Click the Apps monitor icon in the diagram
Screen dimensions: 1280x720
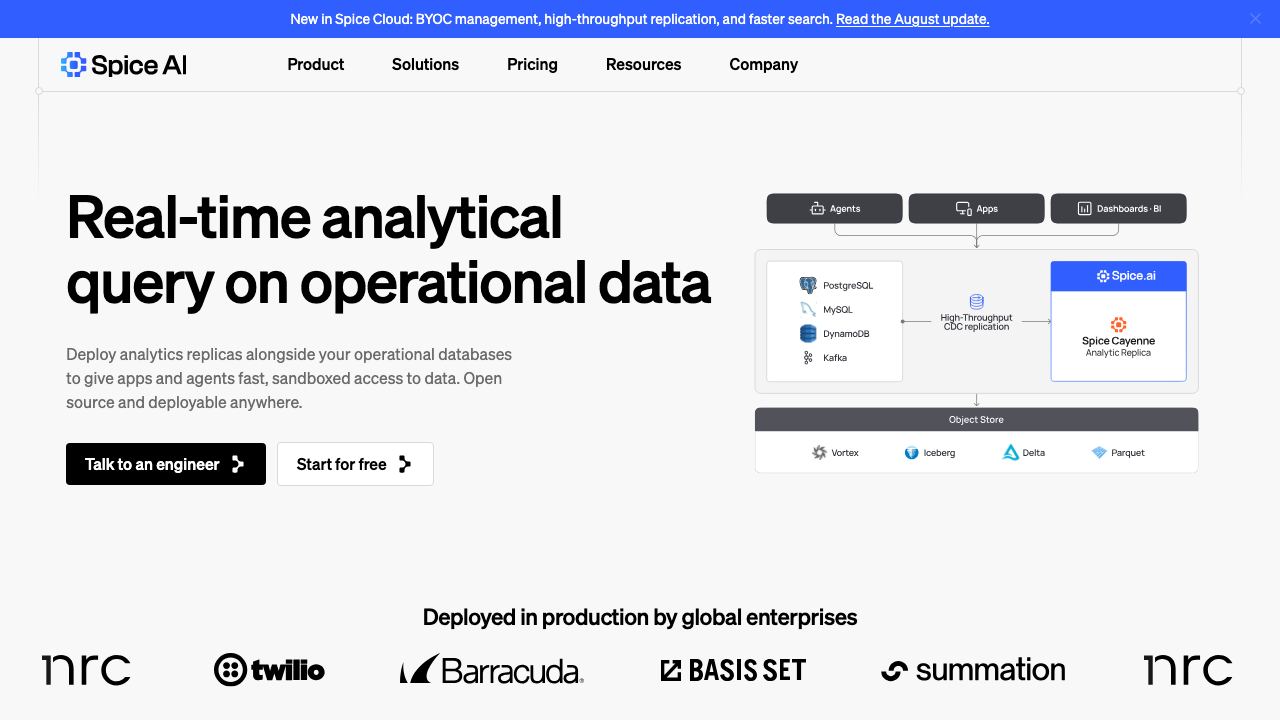coord(963,209)
